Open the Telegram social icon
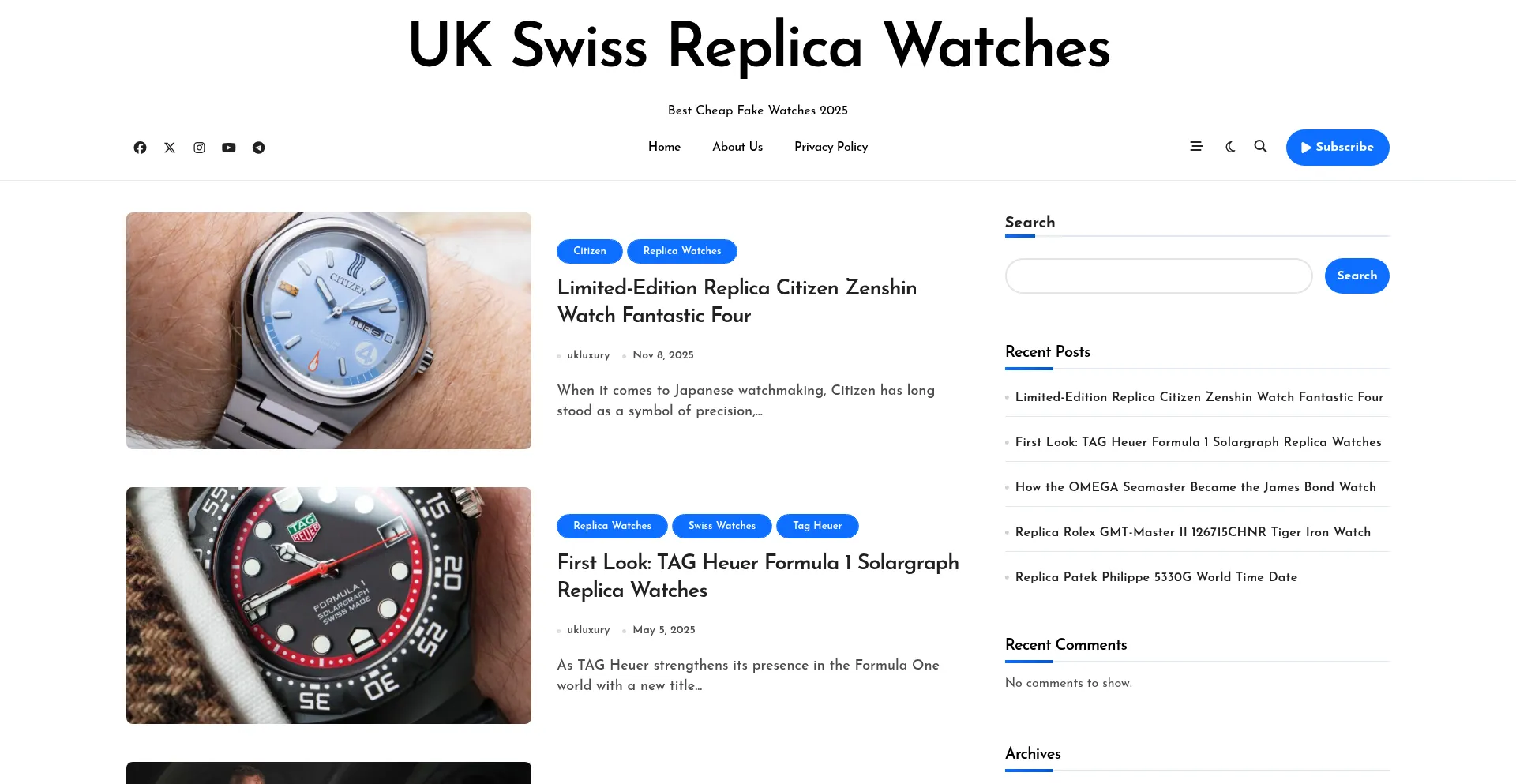1516x784 pixels. click(x=258, y=148)
